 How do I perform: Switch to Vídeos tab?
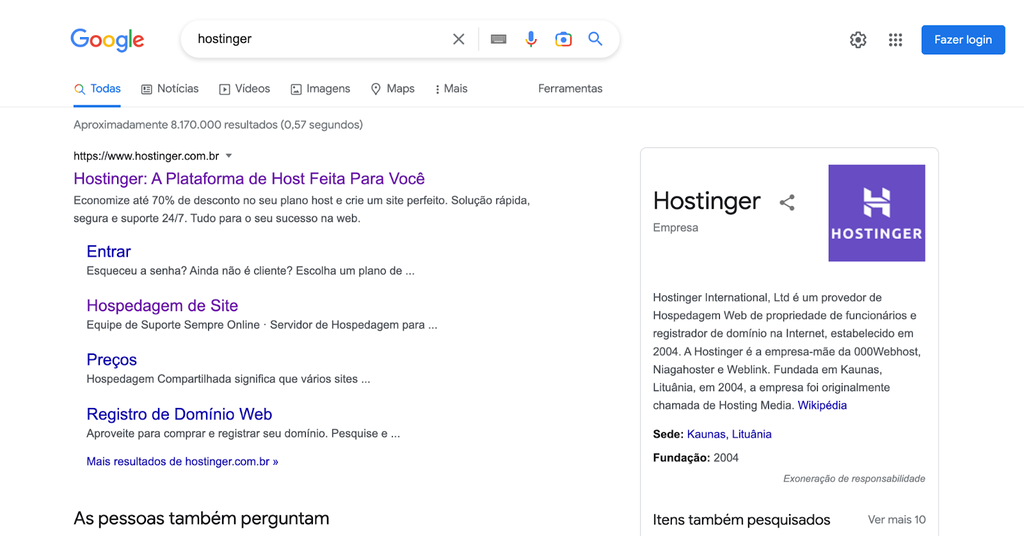[244, 89]
